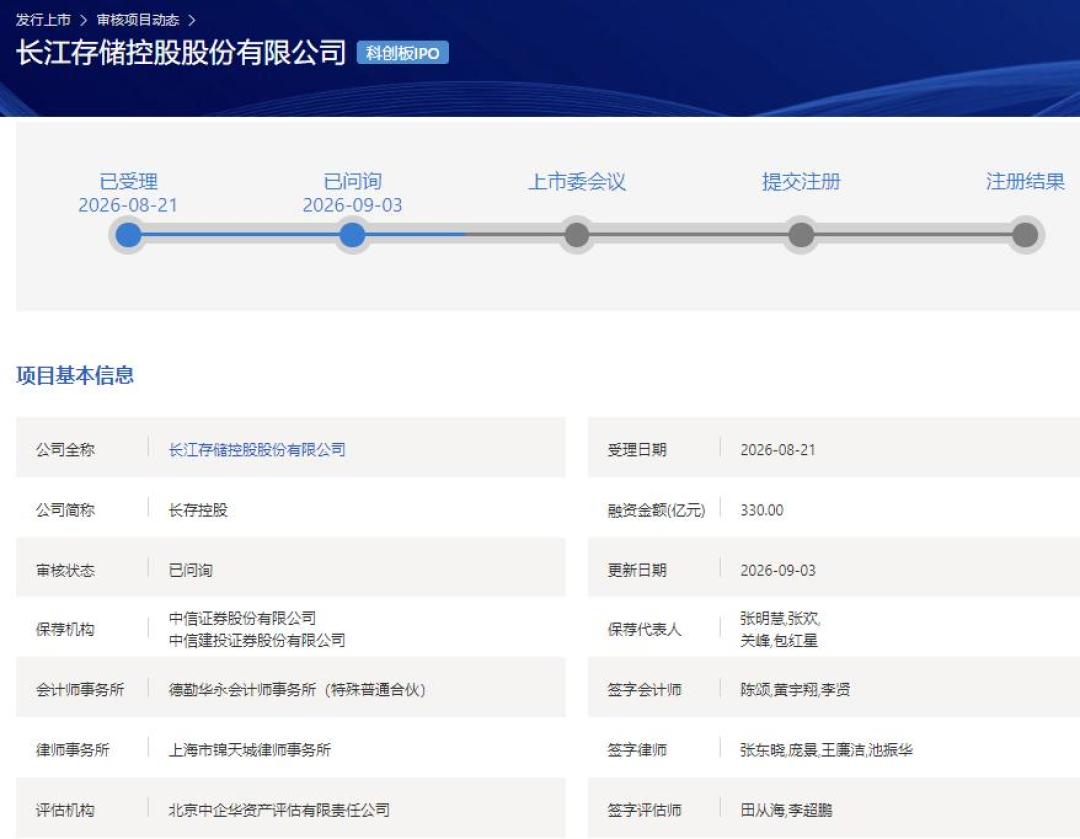Click the 已问询 stage label

(x=352, y=181)
